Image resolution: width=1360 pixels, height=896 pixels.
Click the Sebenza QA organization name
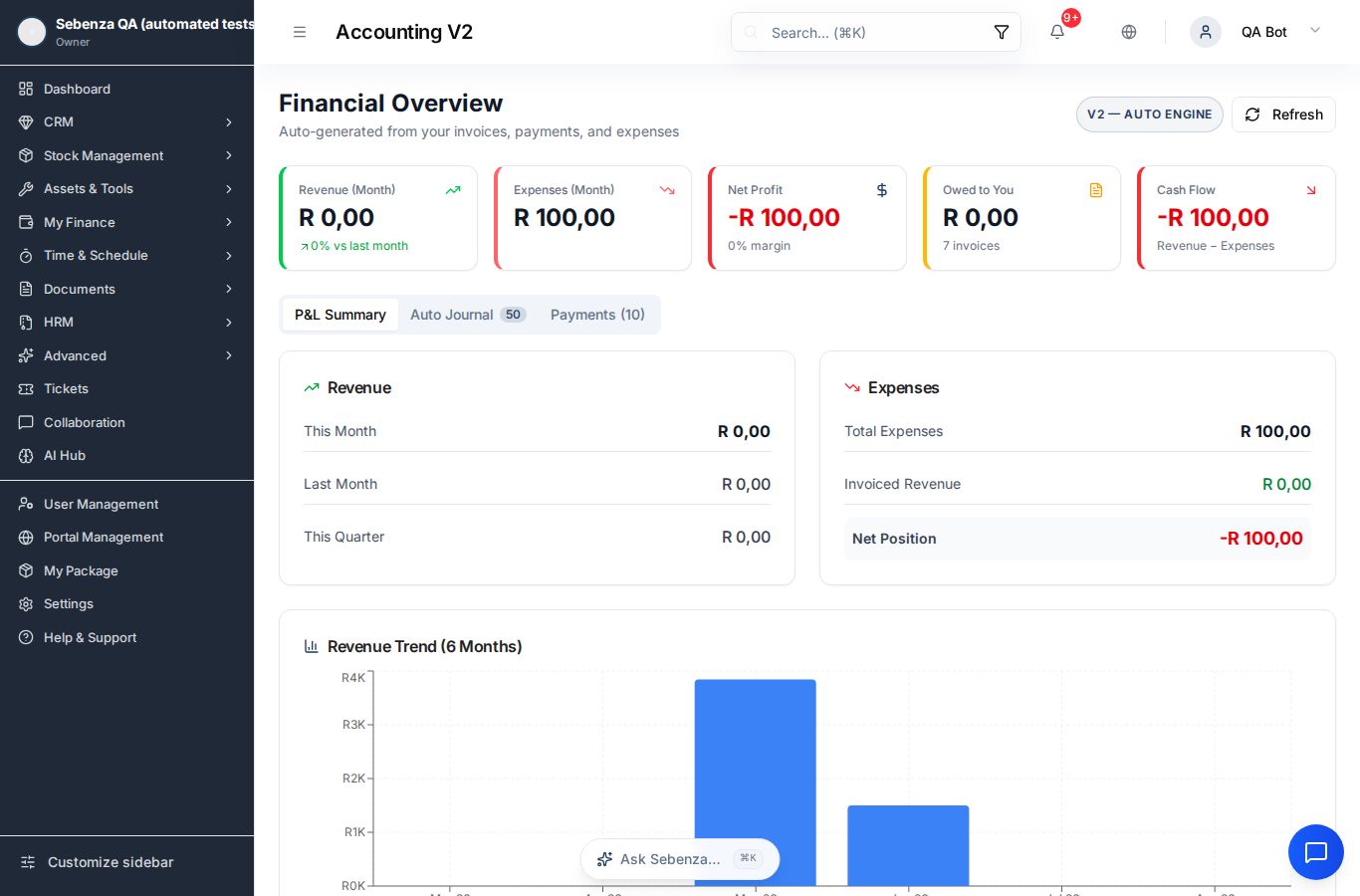click(154, 24)
